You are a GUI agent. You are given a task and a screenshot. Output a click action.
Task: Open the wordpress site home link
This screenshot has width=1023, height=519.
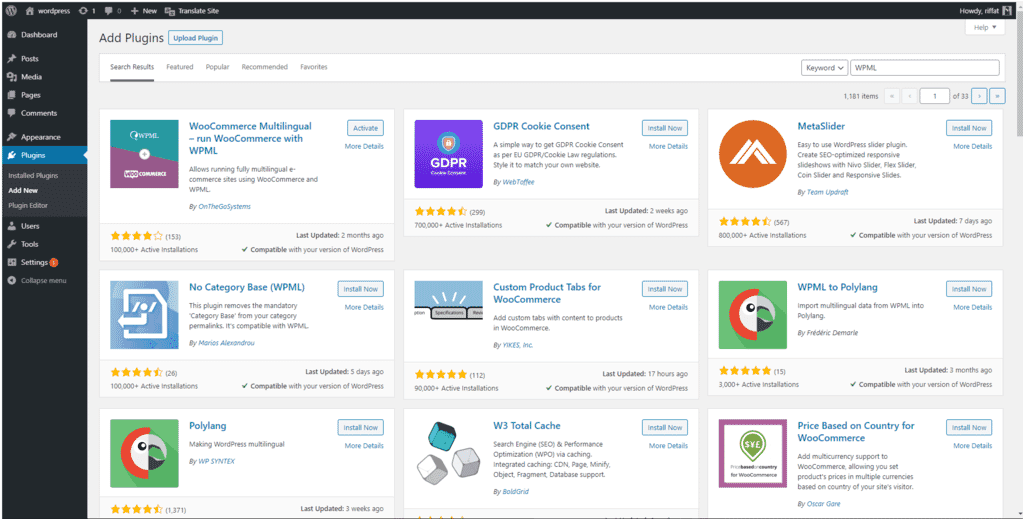[x=47, y=11]
